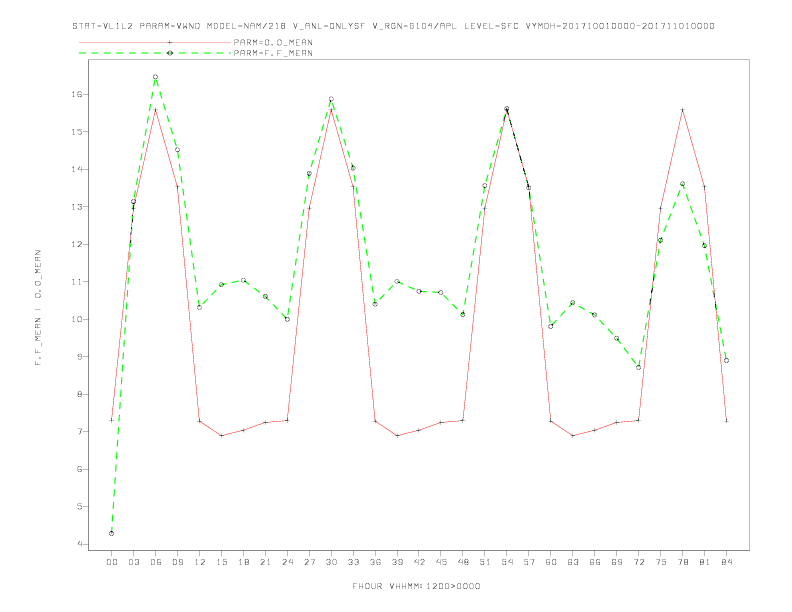Click x-axis tick label 54

(507, 562)
